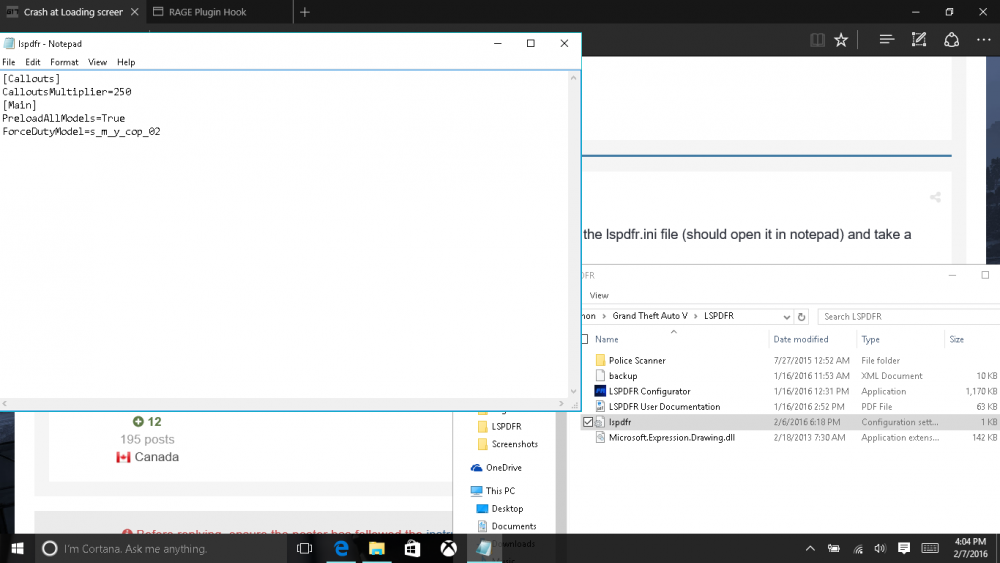Sort files by Type column
Image resolution: width=1000 pixels, height=563 pixels.
coord(871,339)
